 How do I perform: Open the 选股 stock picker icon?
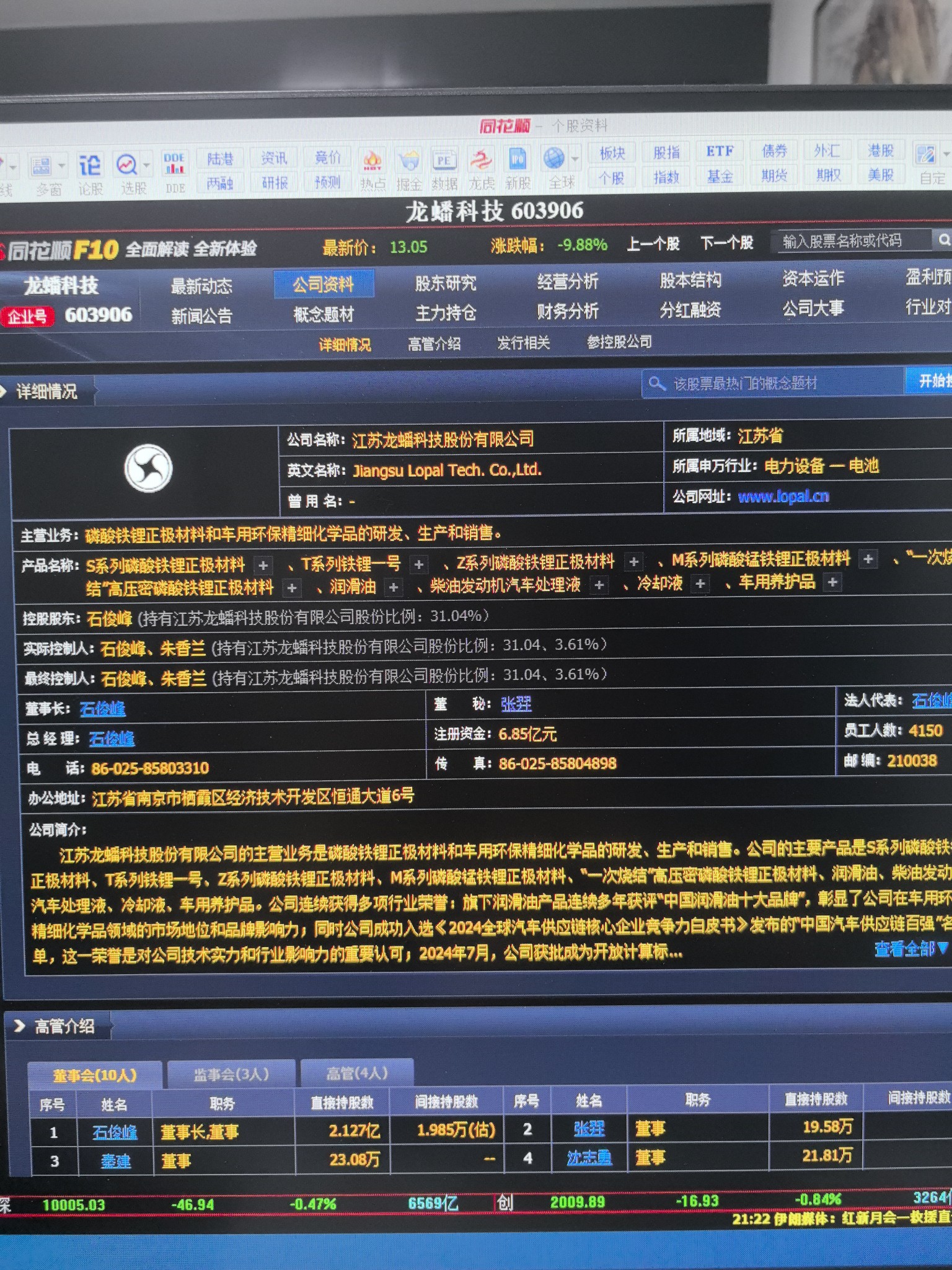128,175
